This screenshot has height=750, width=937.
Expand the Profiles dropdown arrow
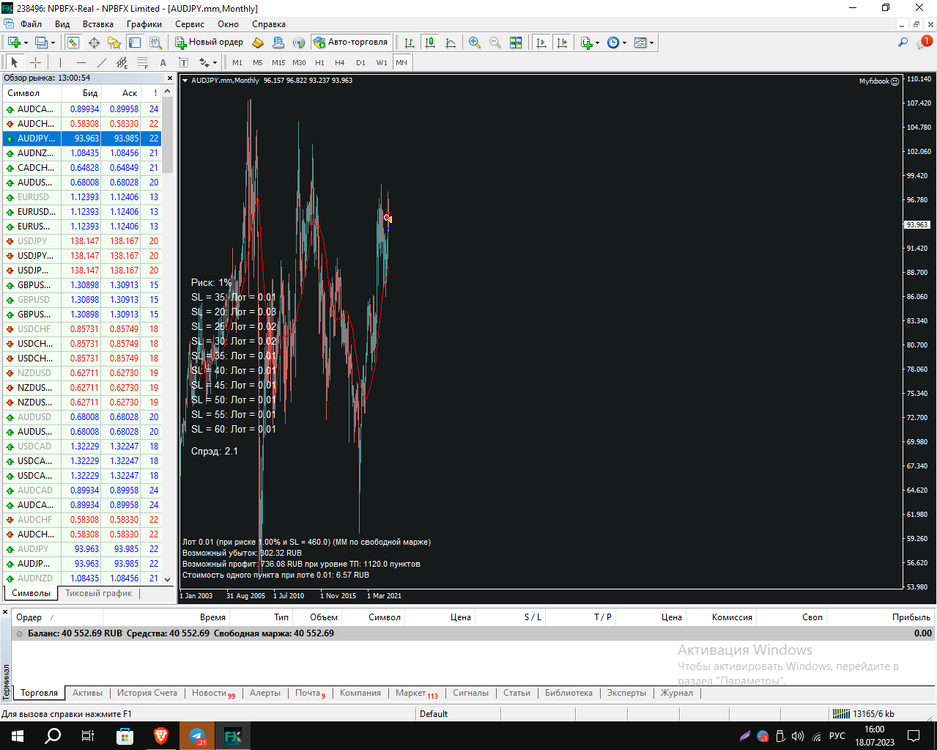click(x=53, y=42)
